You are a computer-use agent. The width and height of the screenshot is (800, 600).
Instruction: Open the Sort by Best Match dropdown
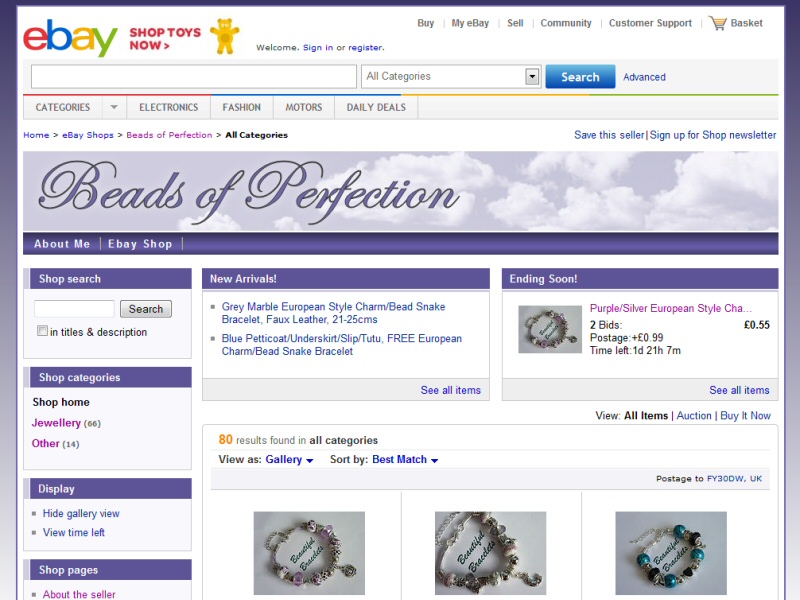pos(405,460)
